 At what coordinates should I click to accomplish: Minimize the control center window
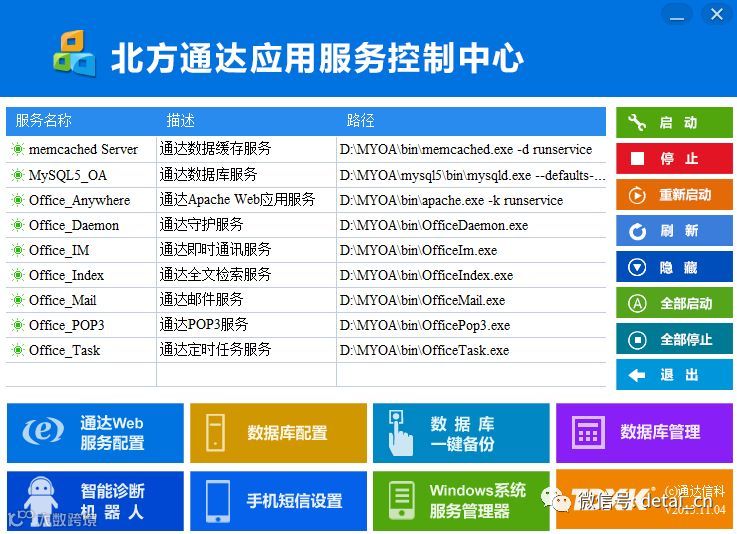[x=677, y=14]
